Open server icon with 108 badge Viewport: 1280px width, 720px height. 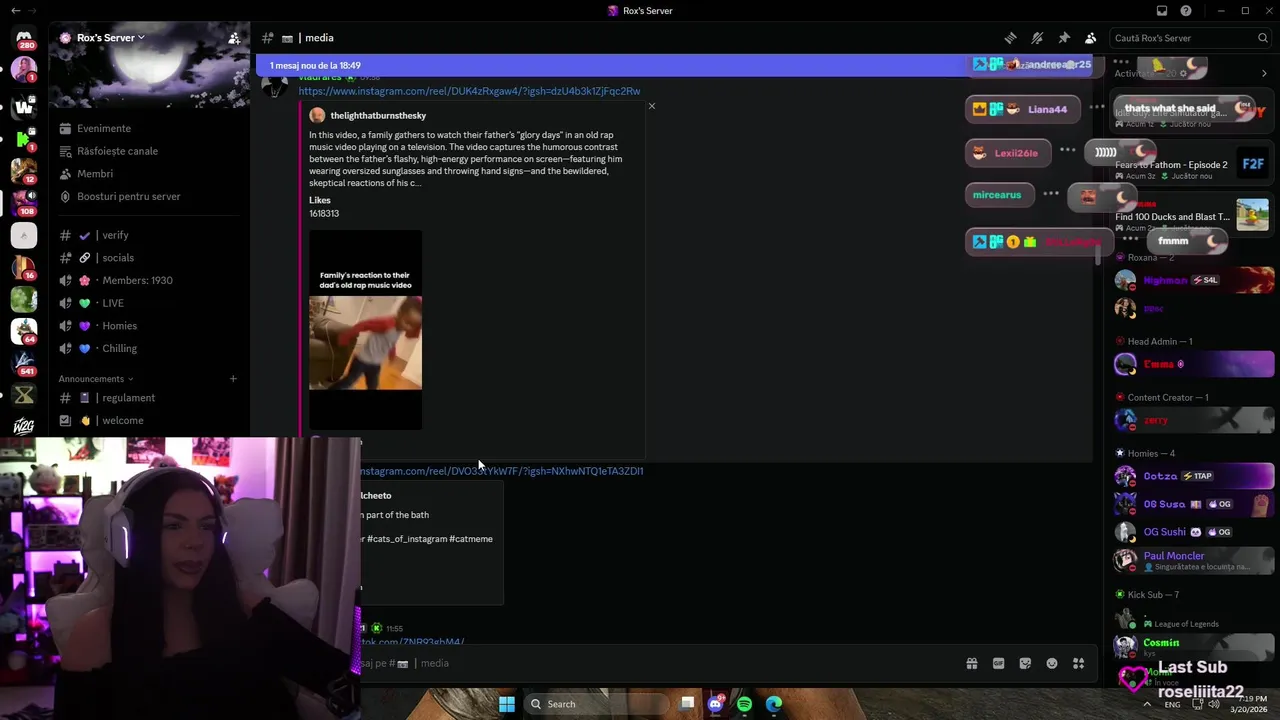tap(24, 203)
